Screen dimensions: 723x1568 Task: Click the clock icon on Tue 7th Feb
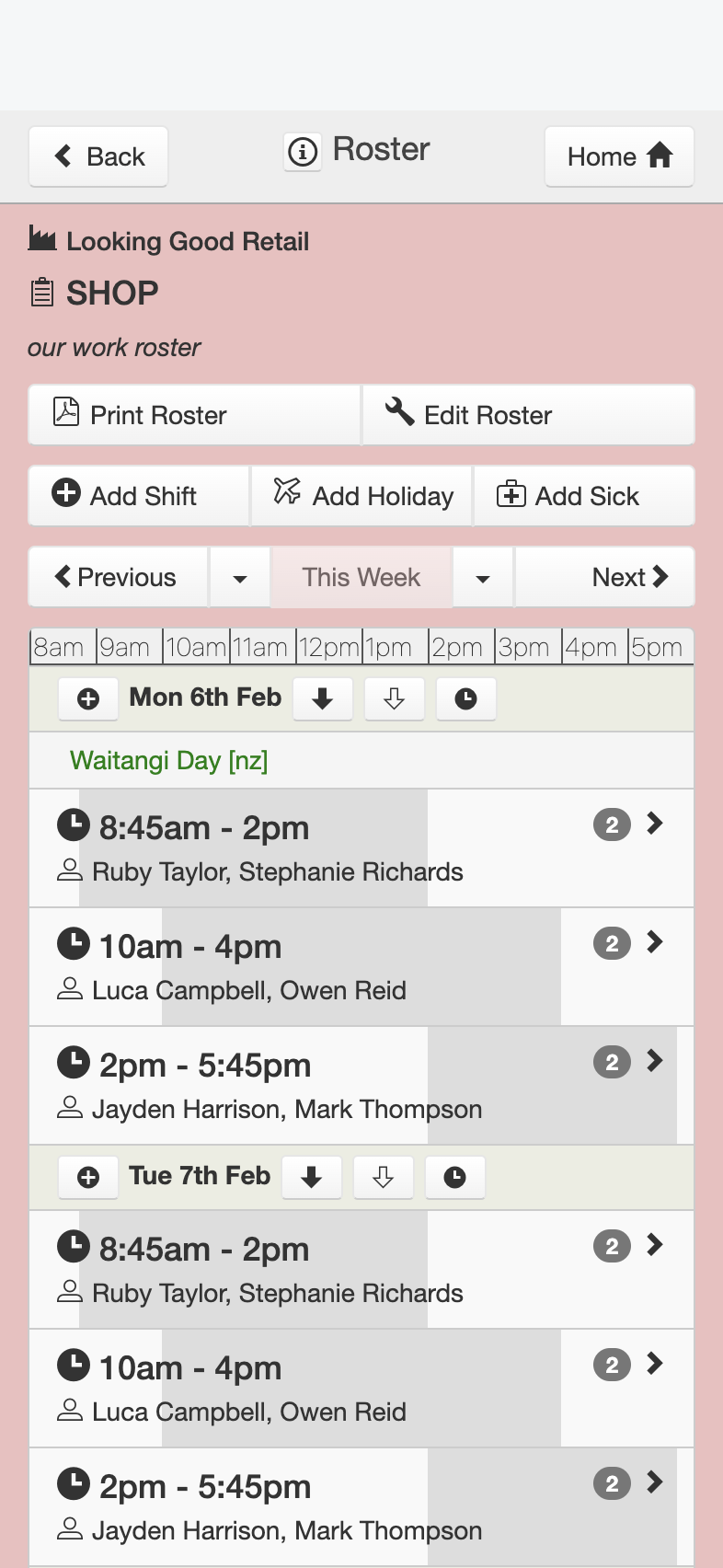pos(455,1178)
